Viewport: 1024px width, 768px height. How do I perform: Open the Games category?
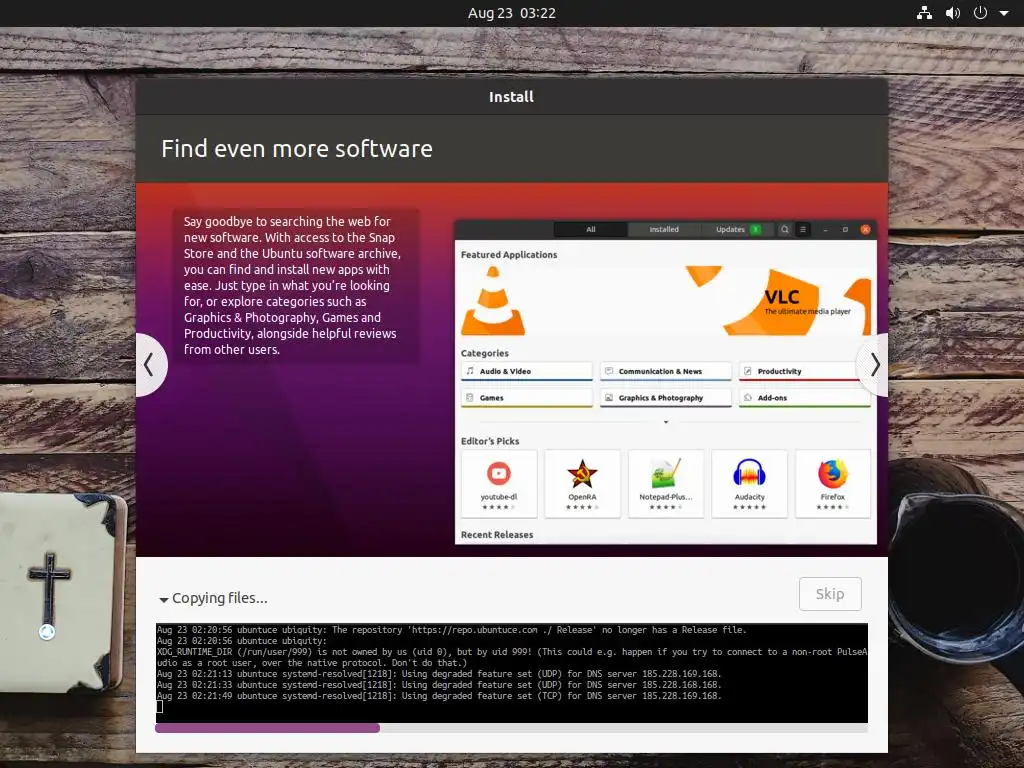pyautogui.click(x=526, y=398)
